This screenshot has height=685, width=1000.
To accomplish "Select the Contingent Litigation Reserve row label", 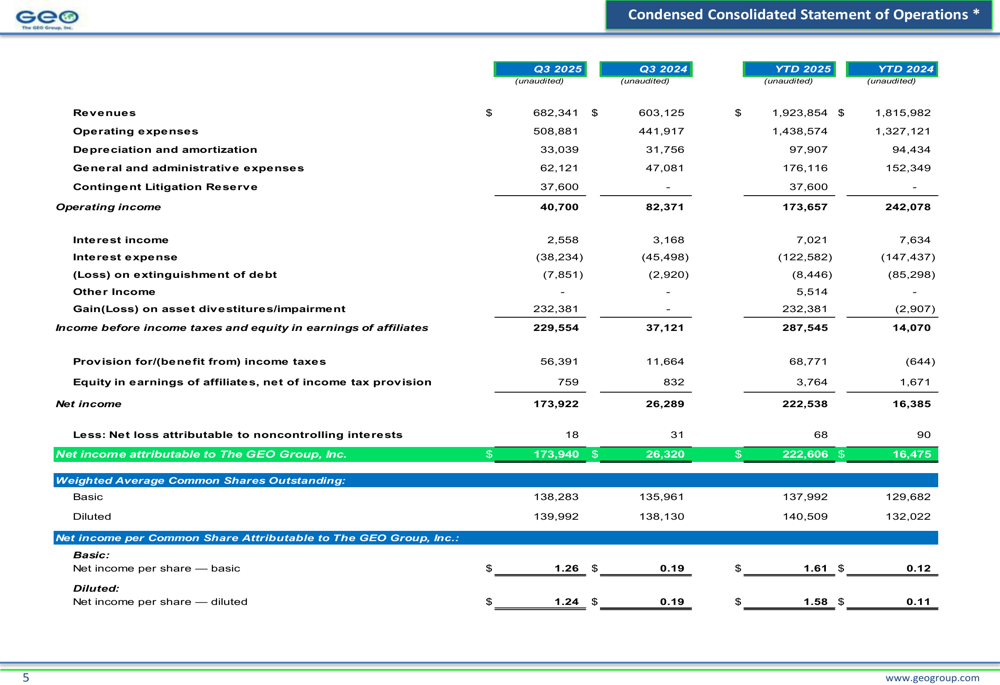I will (x=165, y=187).
